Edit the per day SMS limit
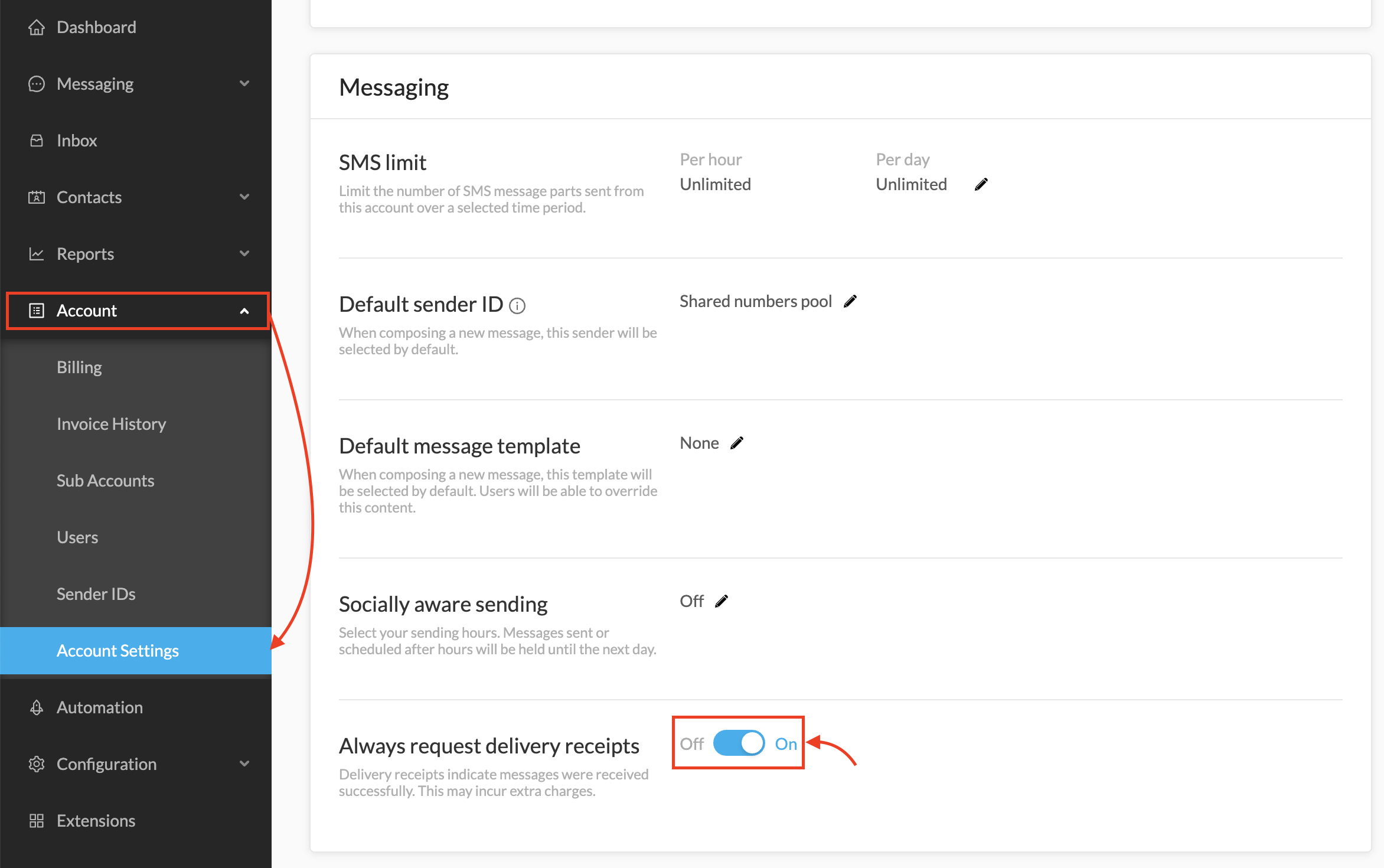 (981, 184)
